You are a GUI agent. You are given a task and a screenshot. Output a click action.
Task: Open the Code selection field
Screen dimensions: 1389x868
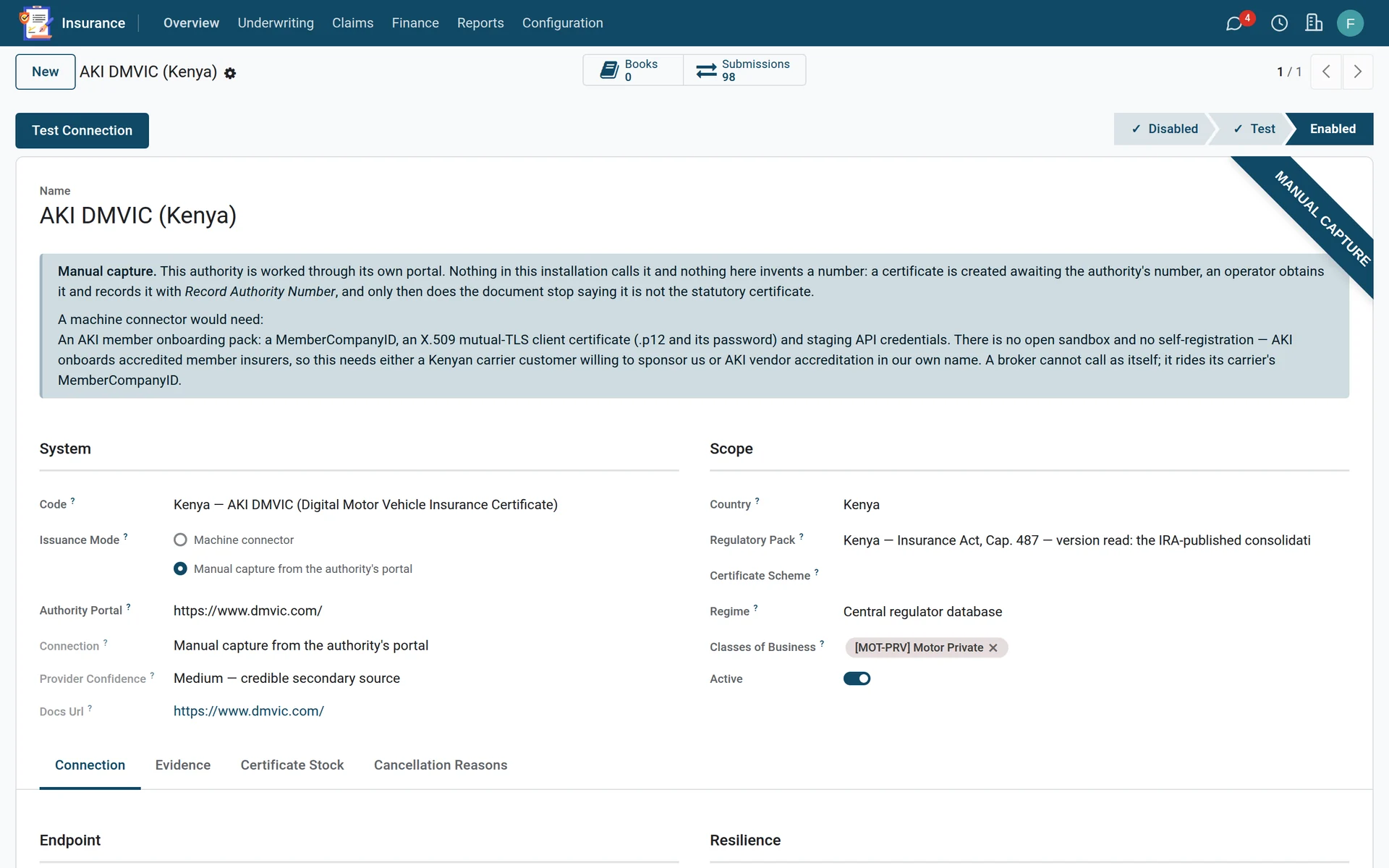click(425, 505)
